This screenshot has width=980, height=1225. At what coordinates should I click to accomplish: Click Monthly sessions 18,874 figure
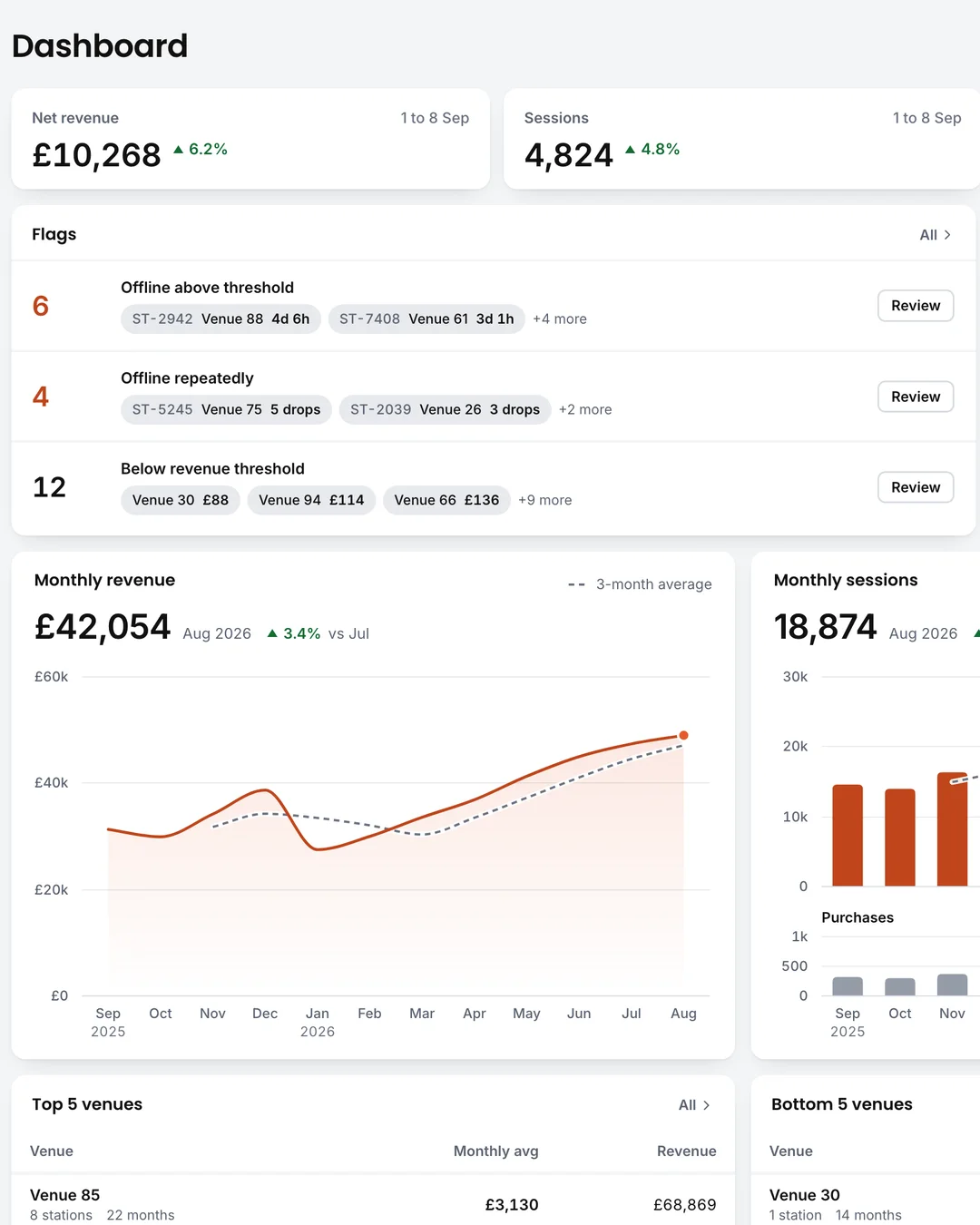pos(826,627)
